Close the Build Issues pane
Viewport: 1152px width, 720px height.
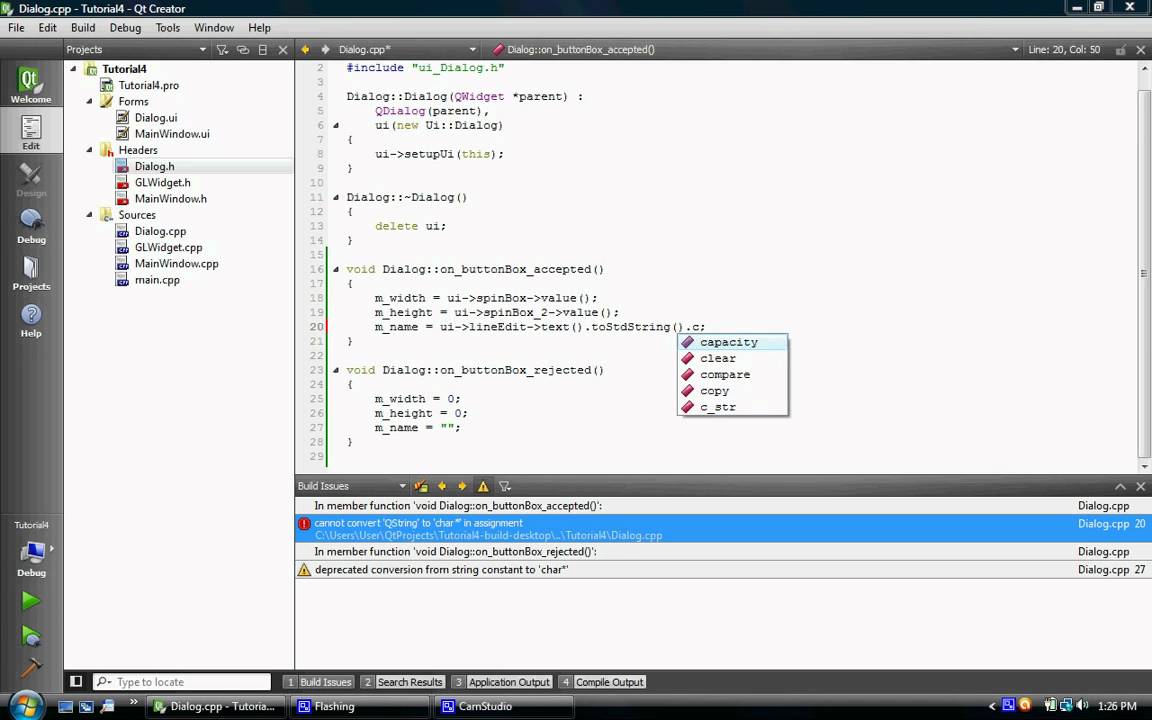tap(1140, 486)
